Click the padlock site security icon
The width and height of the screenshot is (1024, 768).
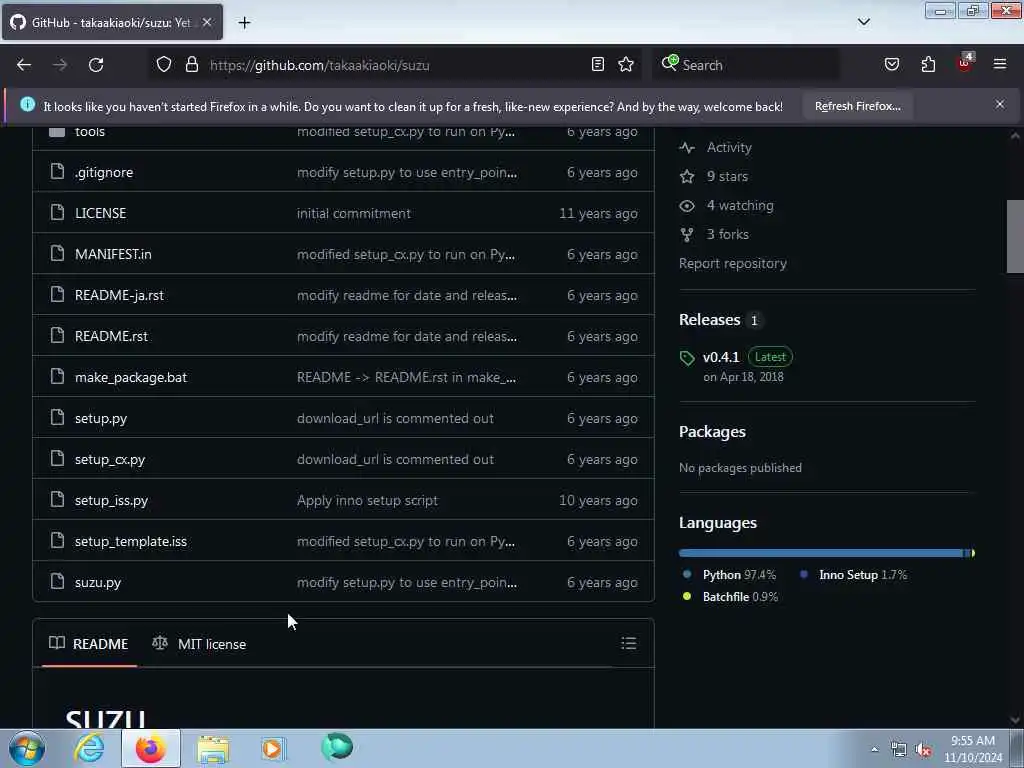click(191, 64)
